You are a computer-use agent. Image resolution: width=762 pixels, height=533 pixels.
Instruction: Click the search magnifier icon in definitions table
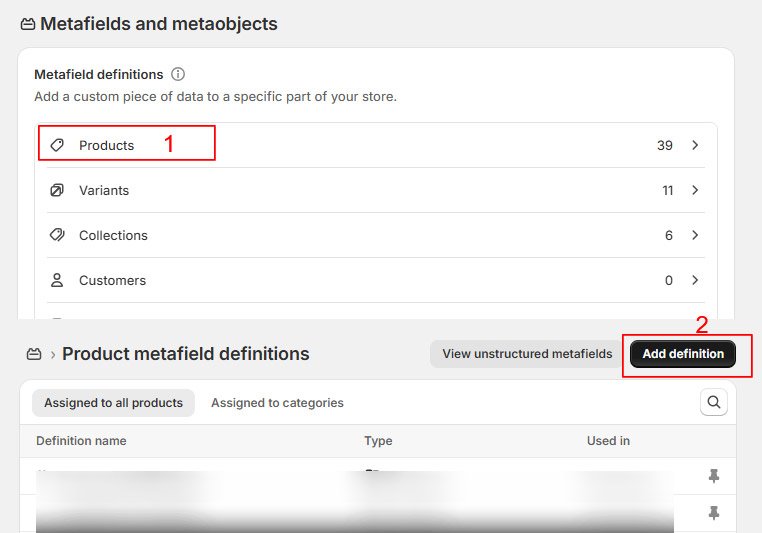click(x=713, y=402)
